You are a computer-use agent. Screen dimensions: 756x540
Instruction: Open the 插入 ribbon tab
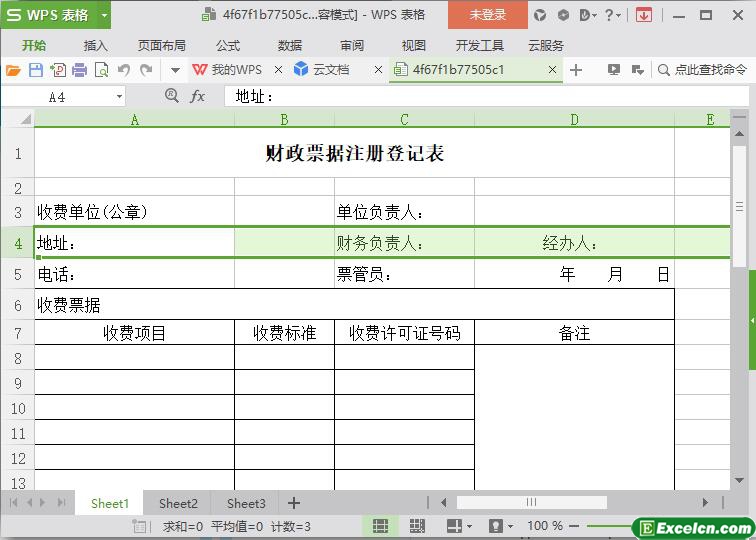tap(96, 45)
